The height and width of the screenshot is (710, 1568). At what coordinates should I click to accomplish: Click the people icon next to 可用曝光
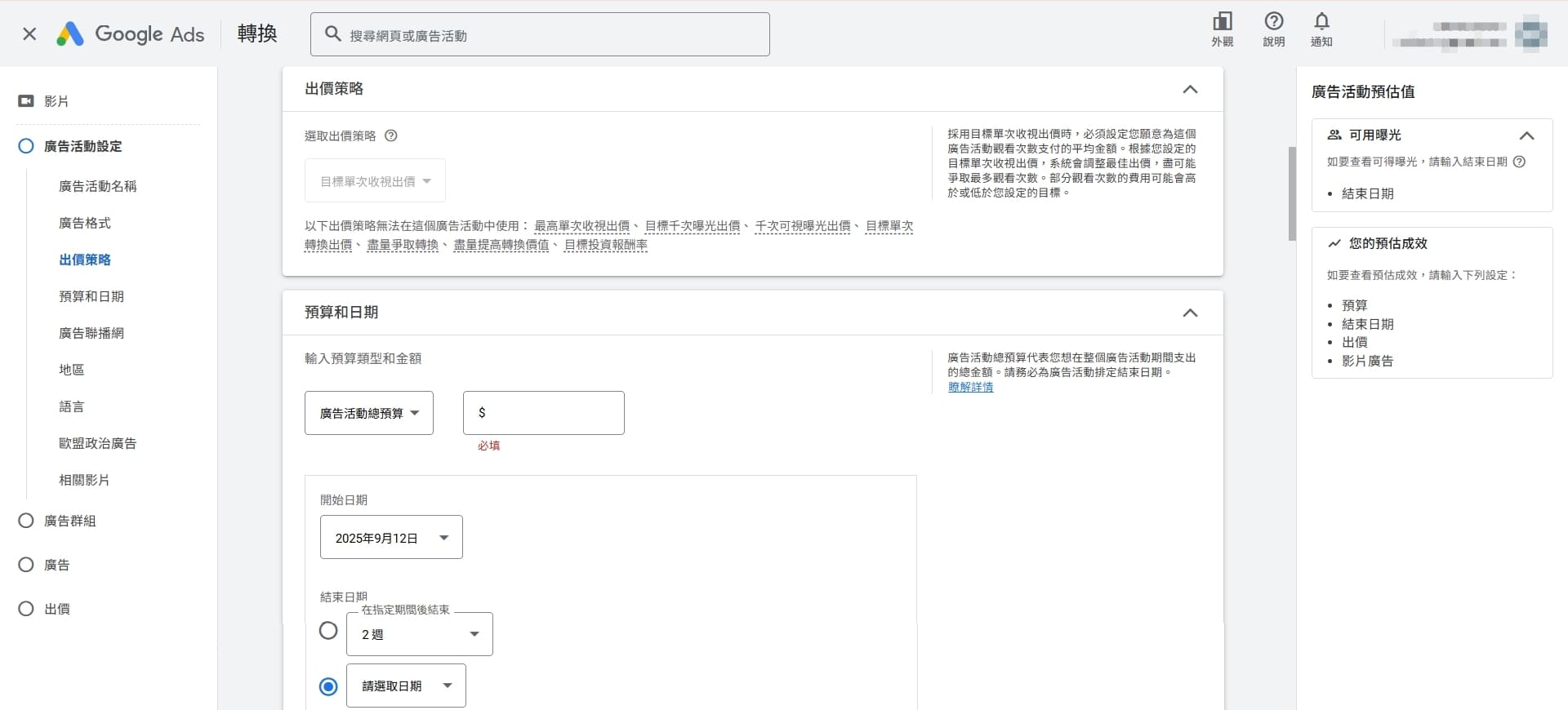click(x=1334, y=135)
